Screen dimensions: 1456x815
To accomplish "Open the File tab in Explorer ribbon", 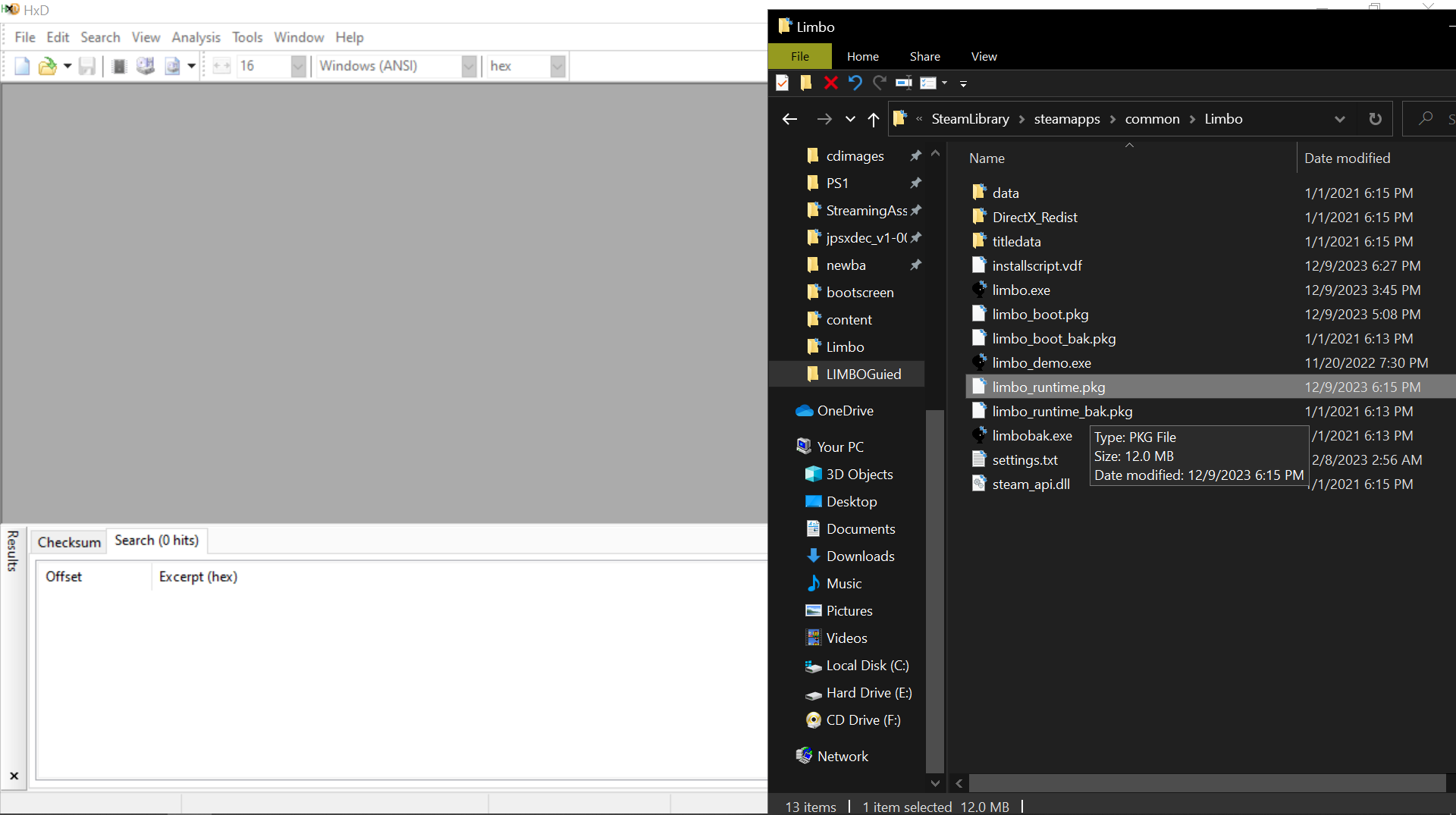I will [x=800, y=56].
